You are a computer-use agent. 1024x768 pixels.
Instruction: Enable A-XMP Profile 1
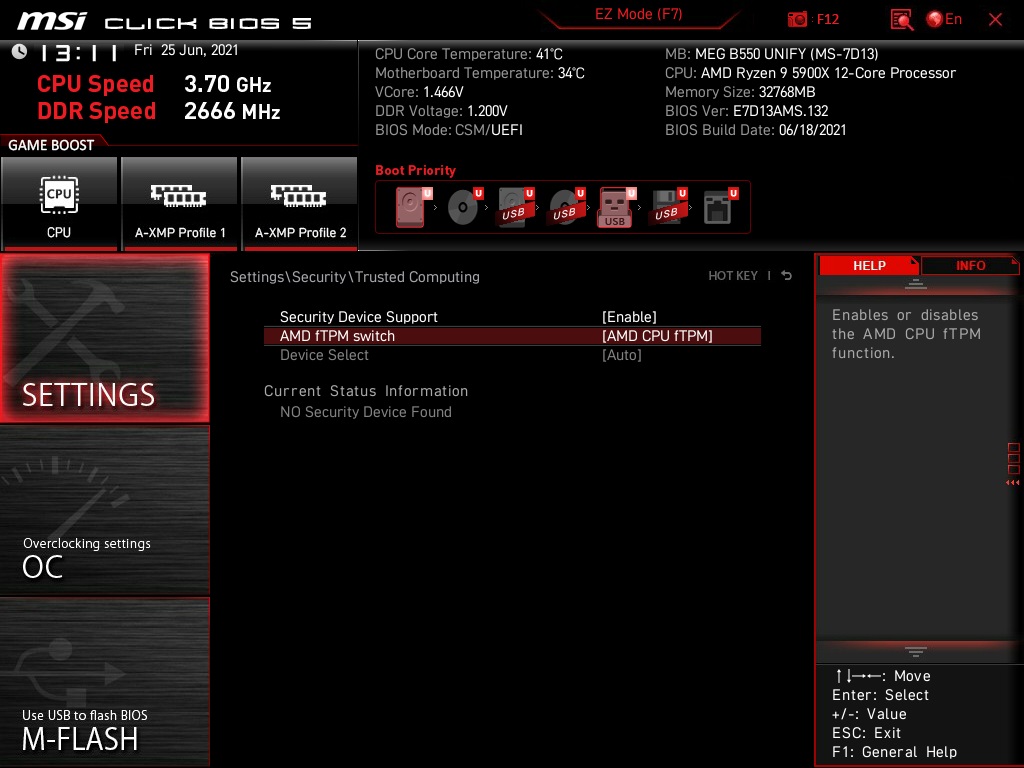pyautogui.click(x=180, y=203)
